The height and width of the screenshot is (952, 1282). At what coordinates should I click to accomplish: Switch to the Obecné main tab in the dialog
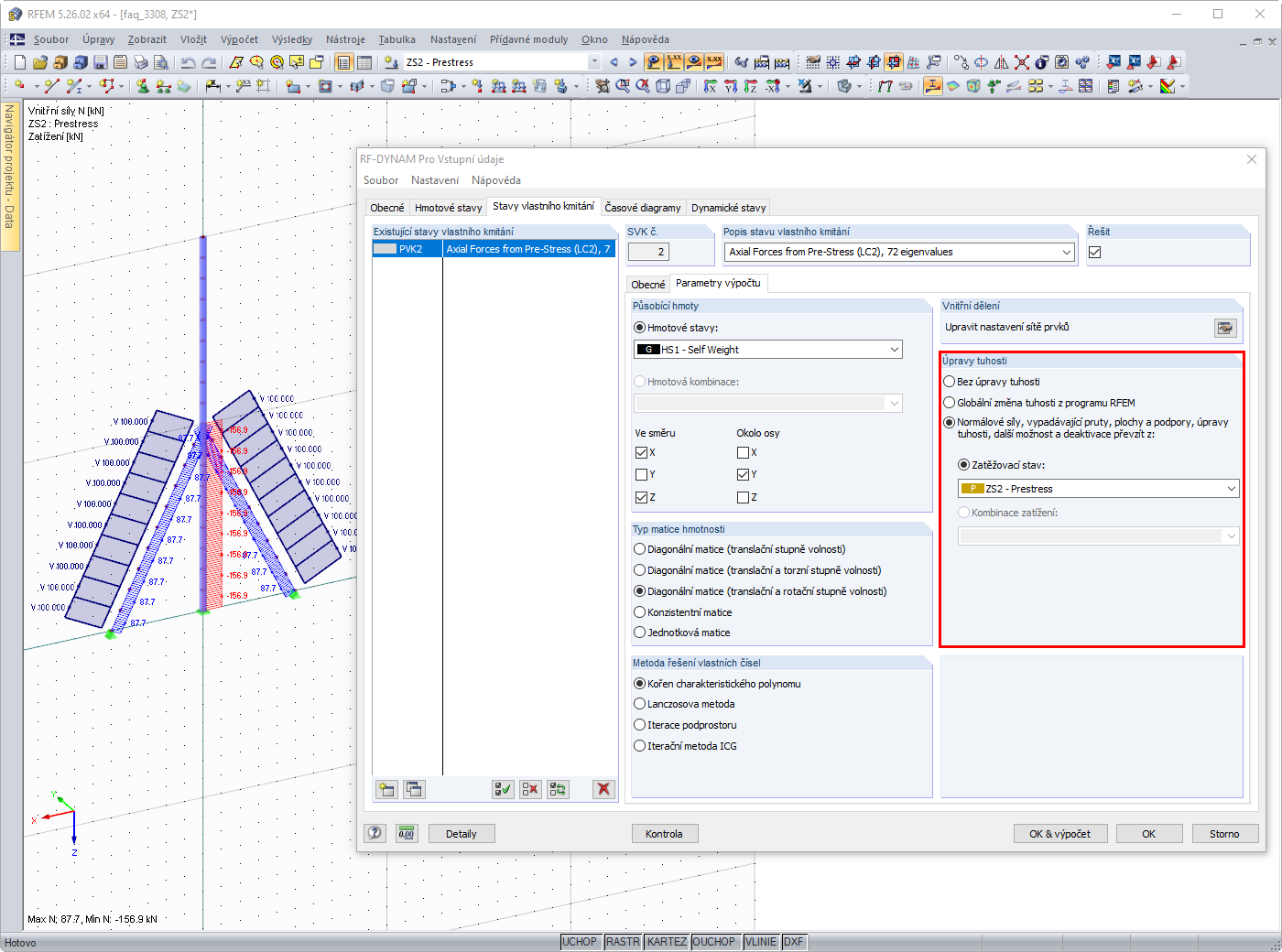coord(387,208)
